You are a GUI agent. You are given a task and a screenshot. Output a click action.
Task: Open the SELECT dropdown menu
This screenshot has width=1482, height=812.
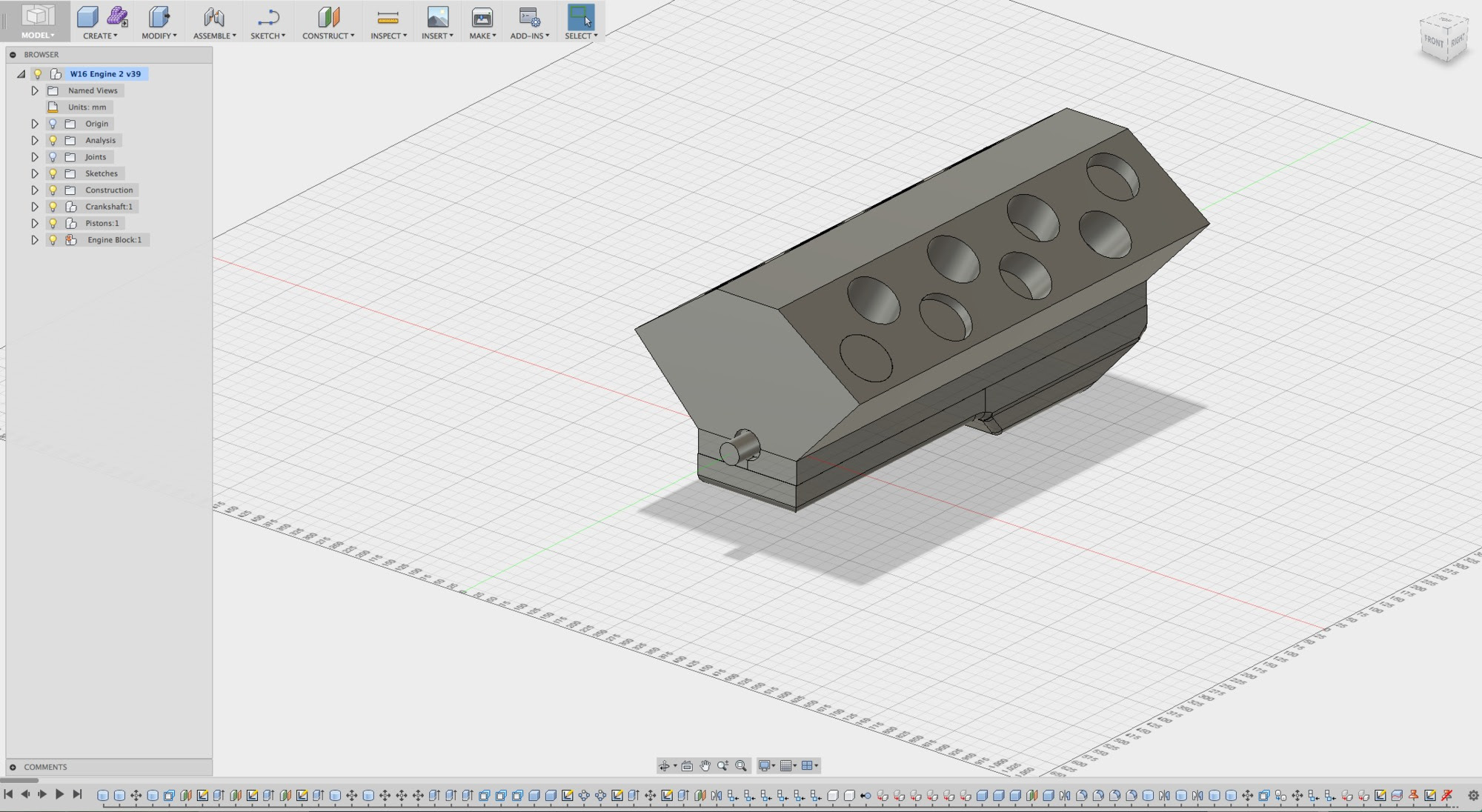tap(581, 36)
